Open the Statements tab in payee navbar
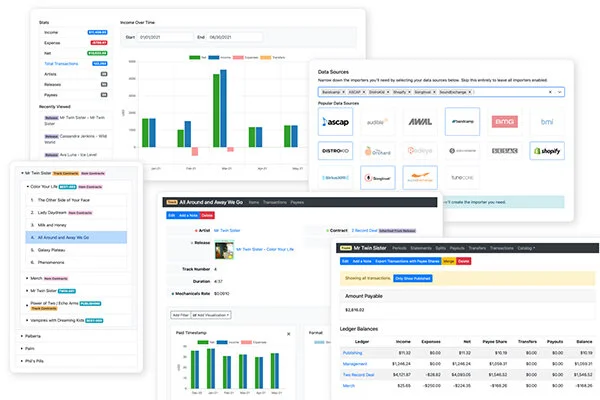The height and width of the screenshot is (400, 600). (x=421, y=248)
